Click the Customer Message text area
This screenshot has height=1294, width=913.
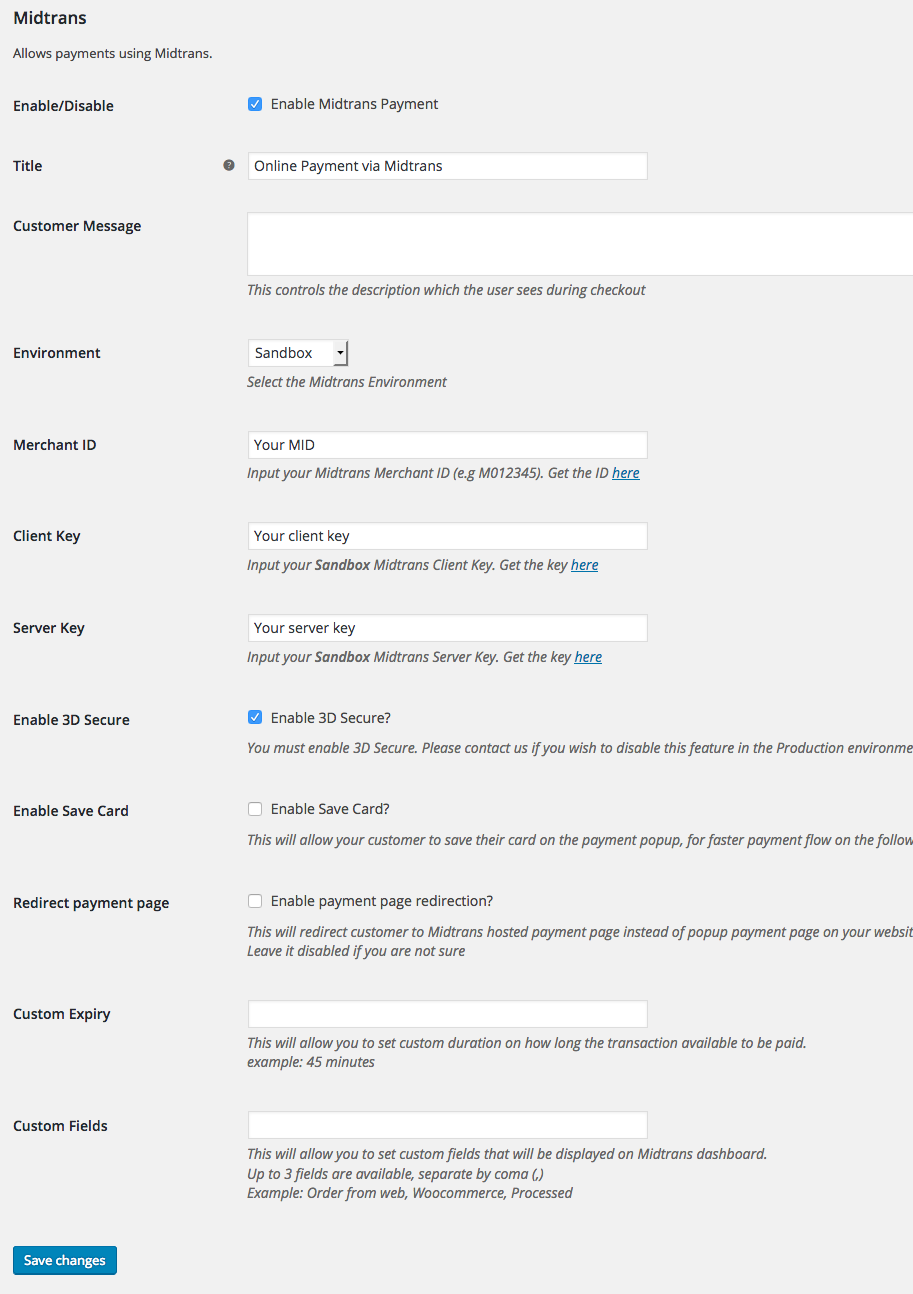point(580,243)
